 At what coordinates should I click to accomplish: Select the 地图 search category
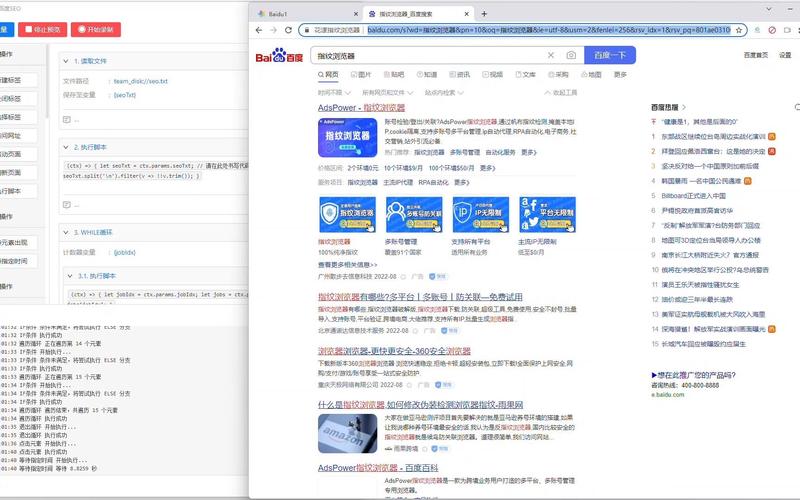[x=591, y=74]
